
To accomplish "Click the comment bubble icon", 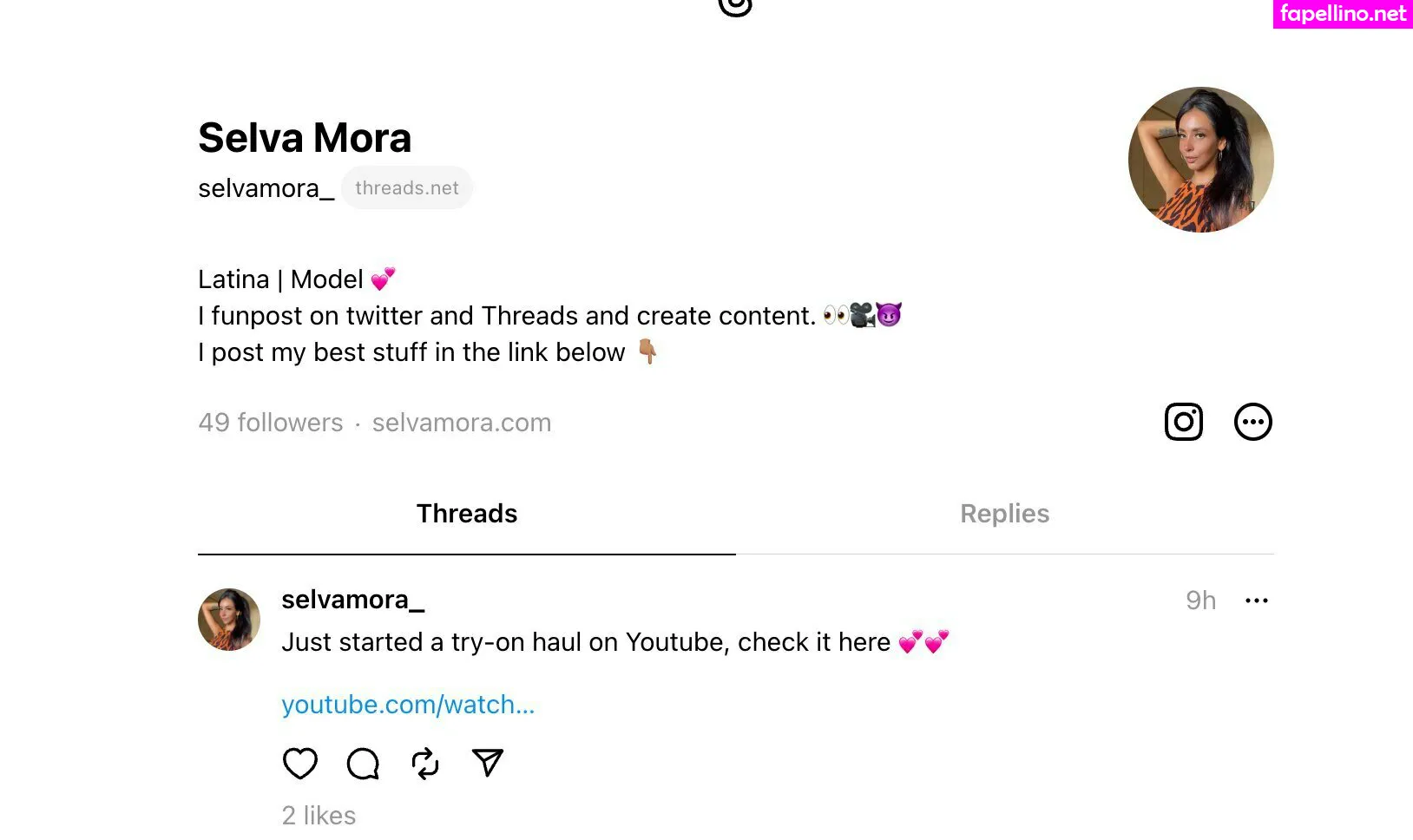I will tap(363, 764).
